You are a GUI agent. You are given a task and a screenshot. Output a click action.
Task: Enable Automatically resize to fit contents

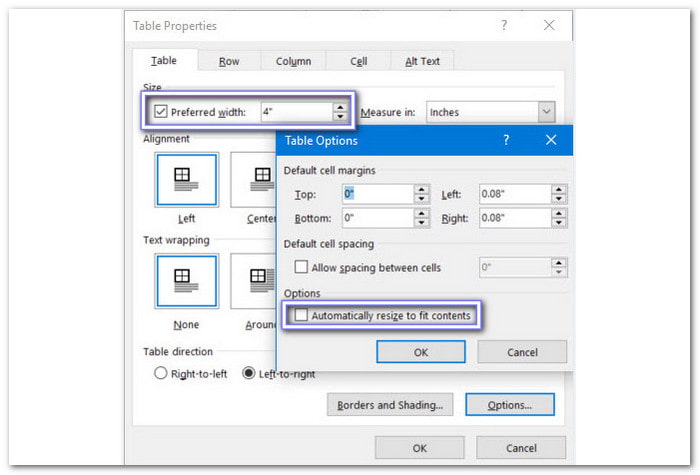coord(301,316)
